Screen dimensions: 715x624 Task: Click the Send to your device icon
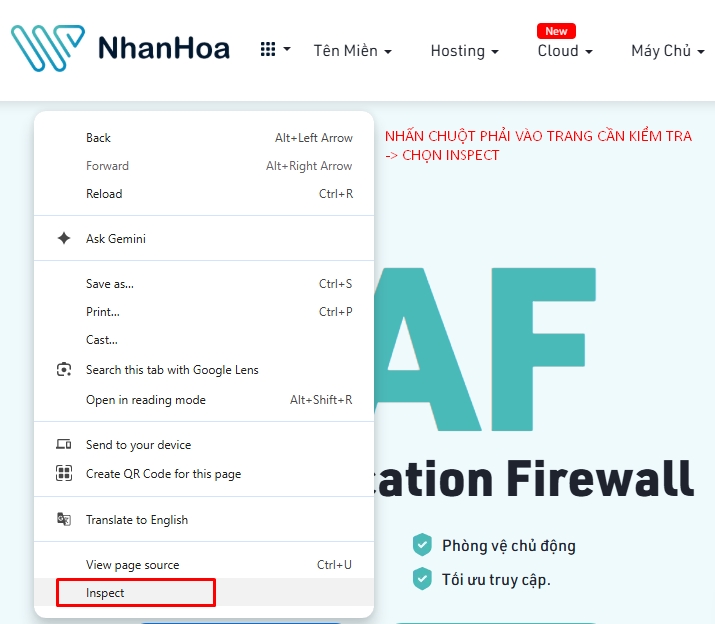click(64, 444)
